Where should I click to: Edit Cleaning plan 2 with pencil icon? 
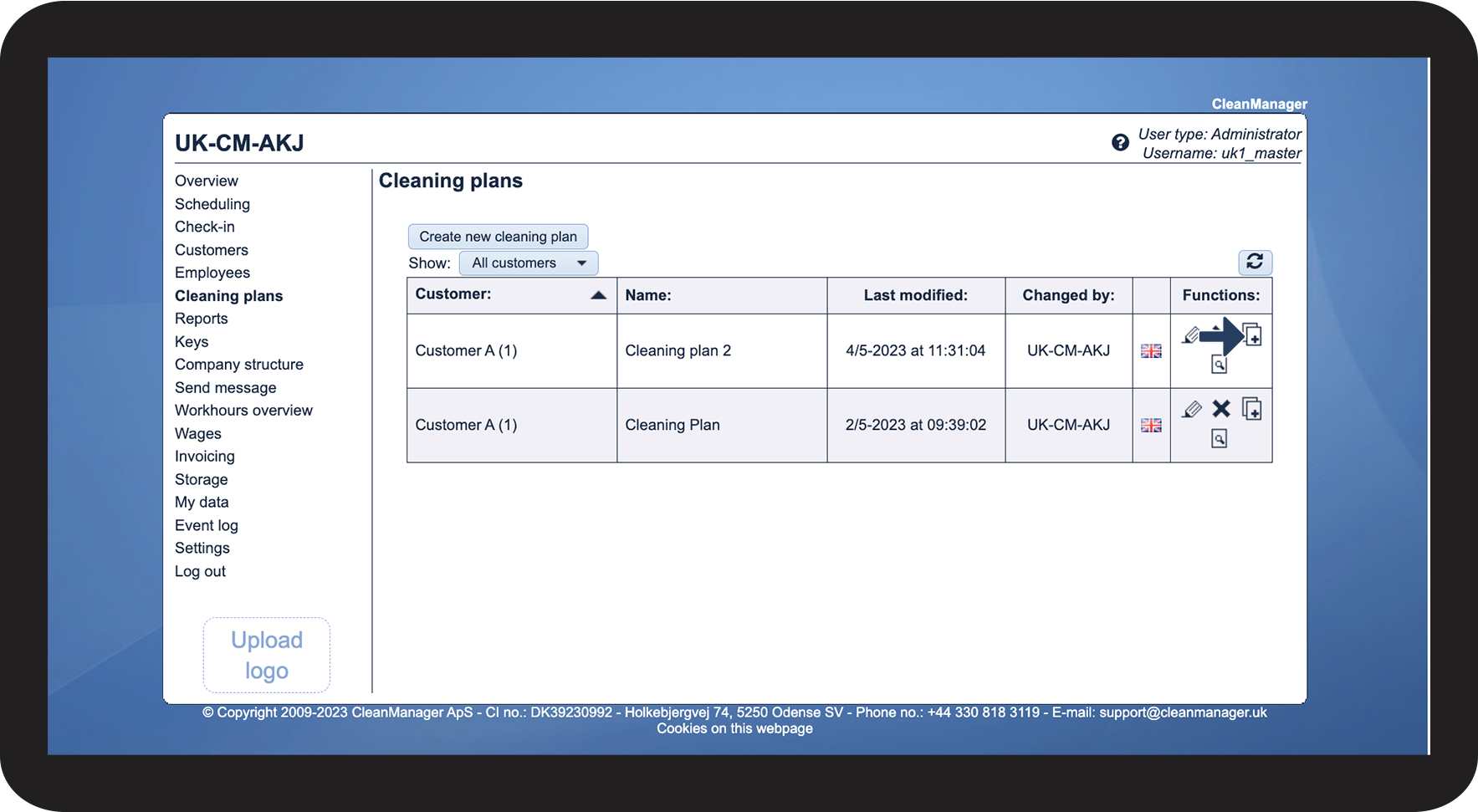pyautogui.click(x=1191, y=335)
